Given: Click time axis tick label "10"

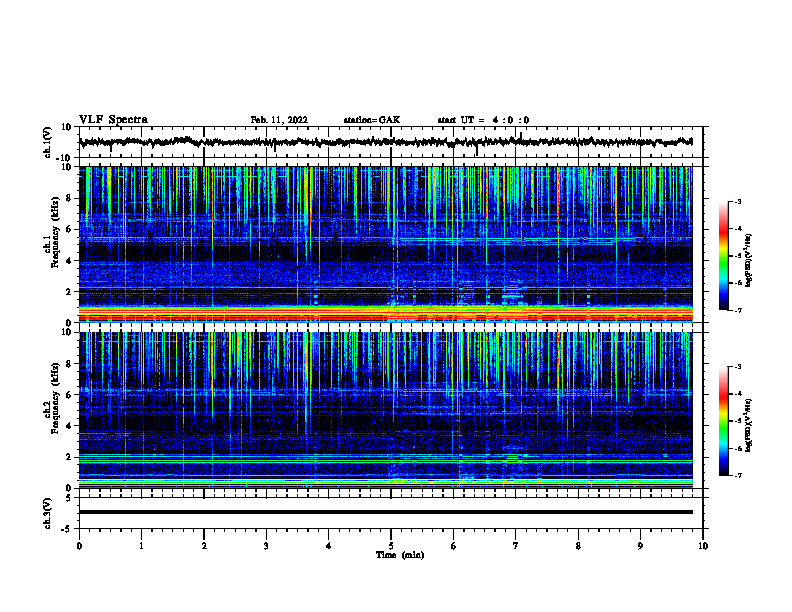Looking at the screenshot, I should point(703,546).
